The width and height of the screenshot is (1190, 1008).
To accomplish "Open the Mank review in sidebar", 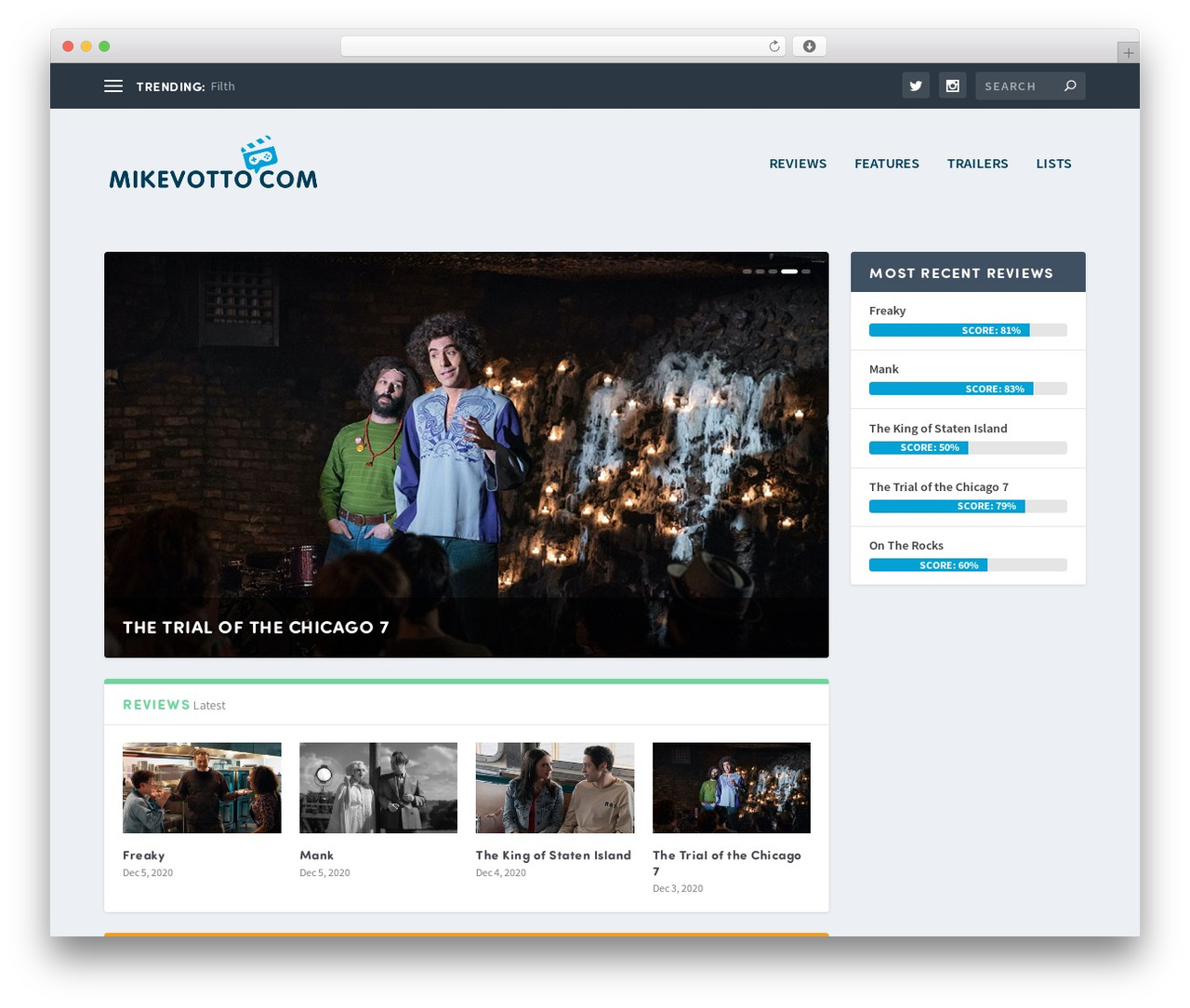I will tap(883, 369).
